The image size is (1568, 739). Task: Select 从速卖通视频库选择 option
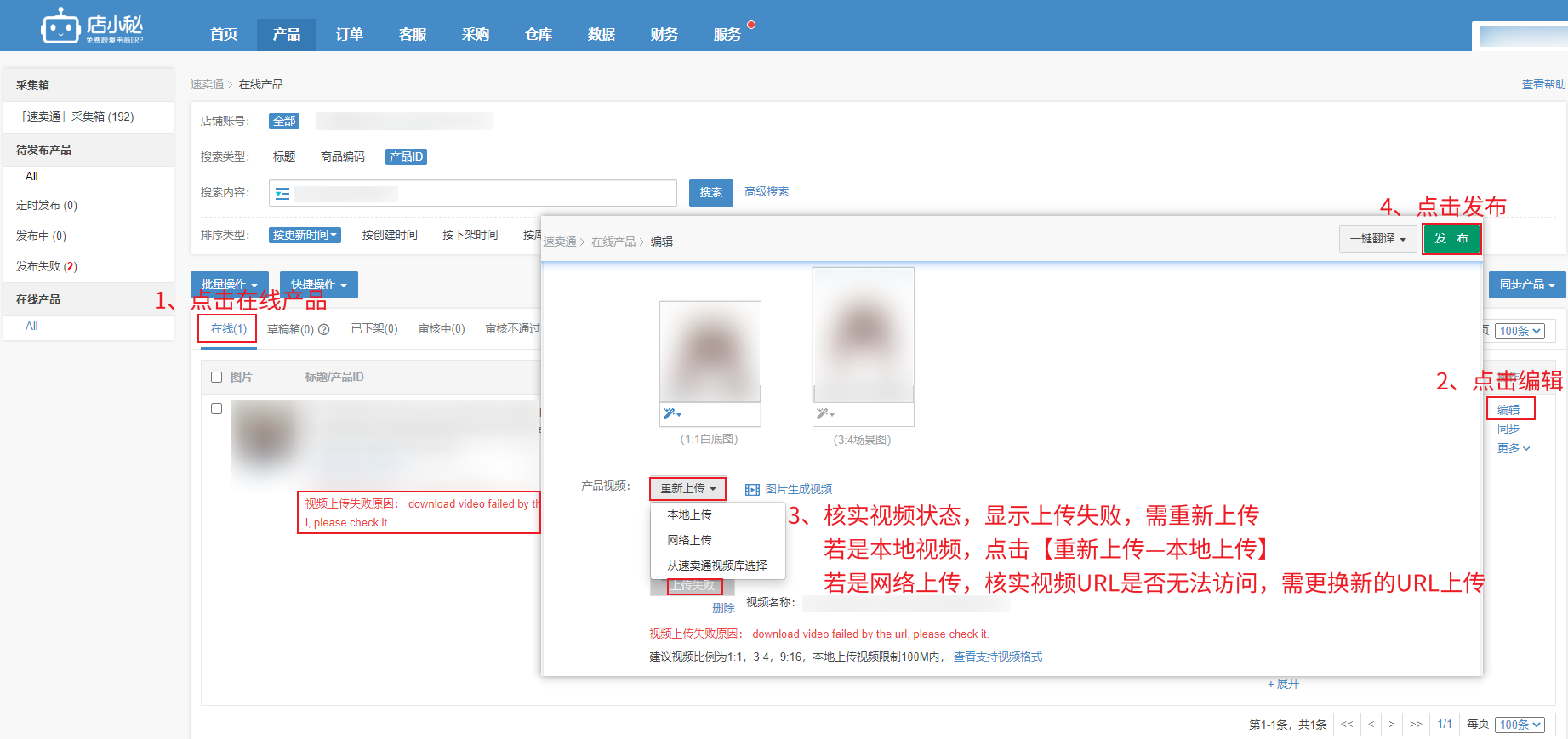point(717,566)
